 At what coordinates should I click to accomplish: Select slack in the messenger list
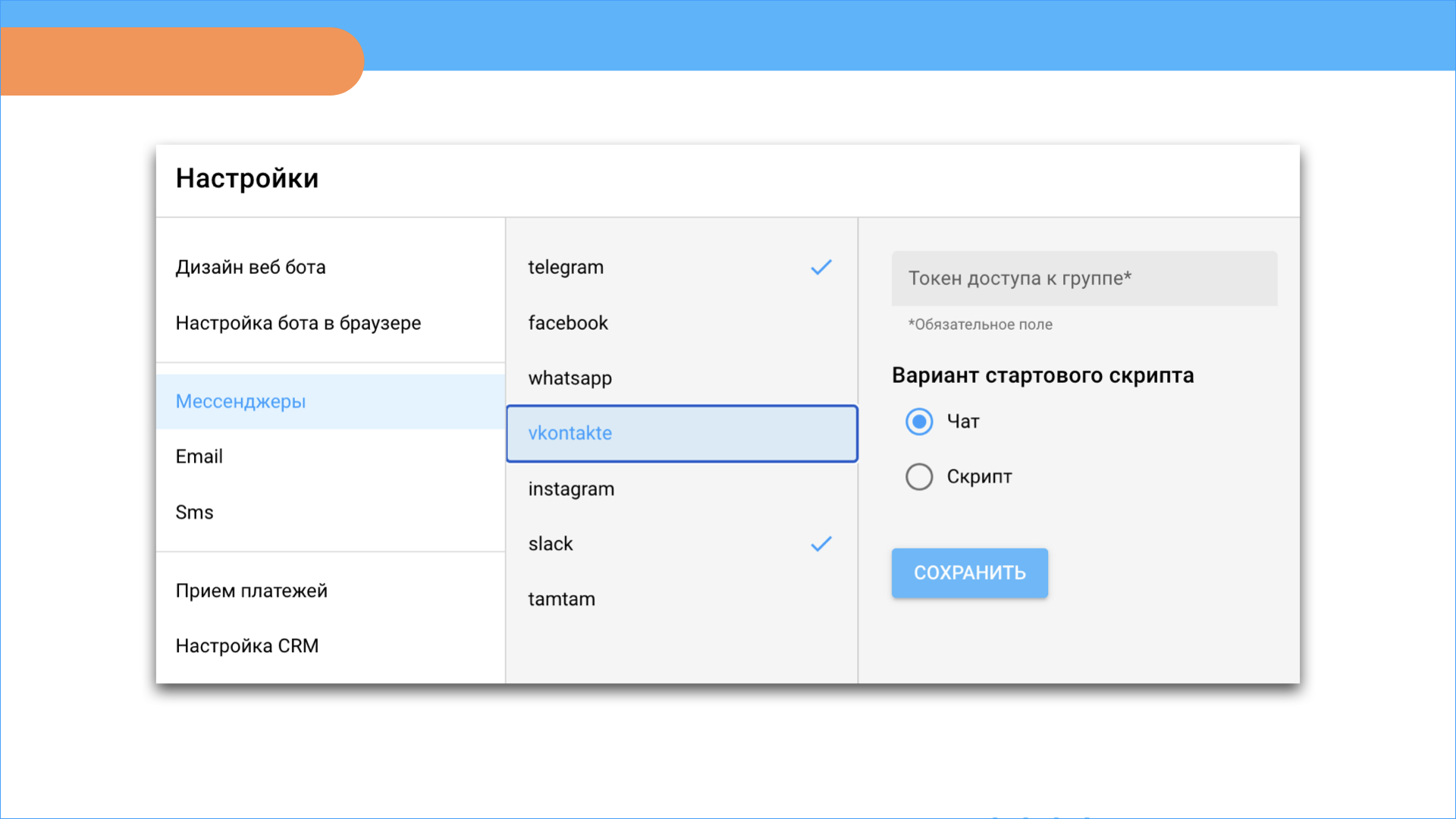551,544
